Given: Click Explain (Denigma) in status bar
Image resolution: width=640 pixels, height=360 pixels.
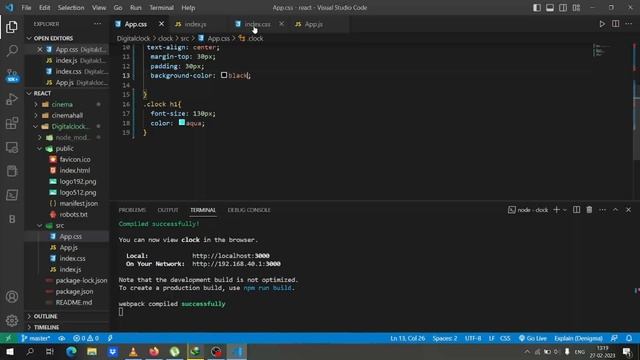Looking at the screenshot, I should click(x=578, y=338).
